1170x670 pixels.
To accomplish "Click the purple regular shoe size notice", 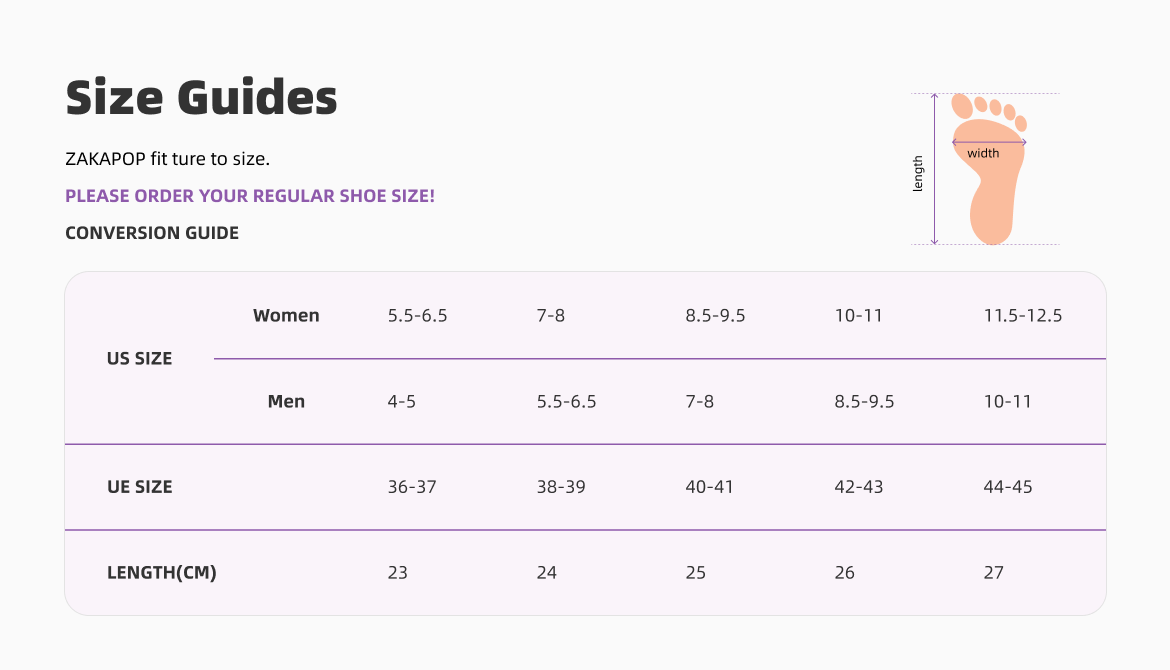I will [x=250, y=196].
